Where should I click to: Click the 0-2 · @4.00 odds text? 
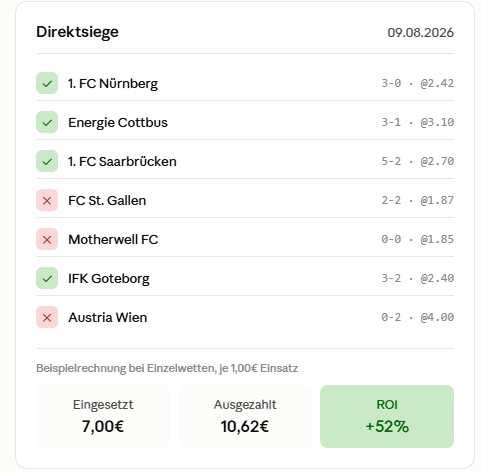pos(418,317)
